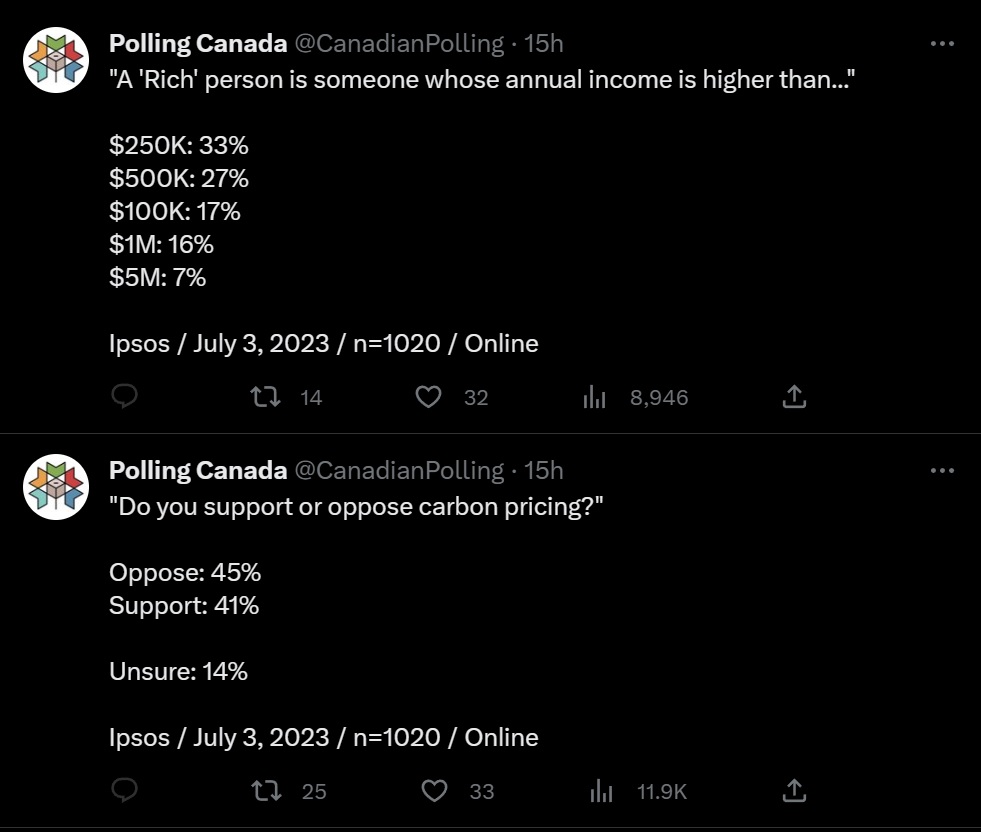Viewport: 981px width, 832px height.
Task: Open the 15h timestamp of the carbon tweet
Action: pyautogui.click(x=544, y=470)
